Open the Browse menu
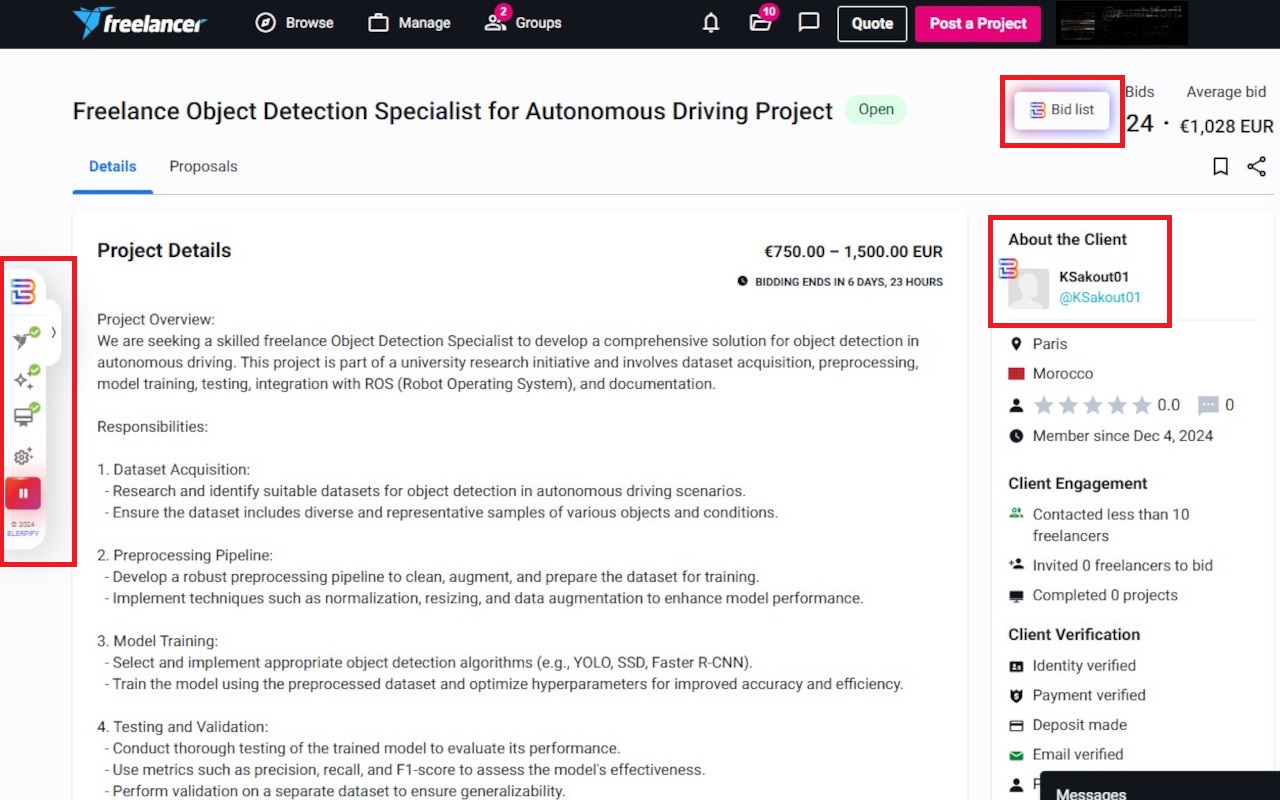Viewport: 1280px width, 800px height. [x=294, y=23]
